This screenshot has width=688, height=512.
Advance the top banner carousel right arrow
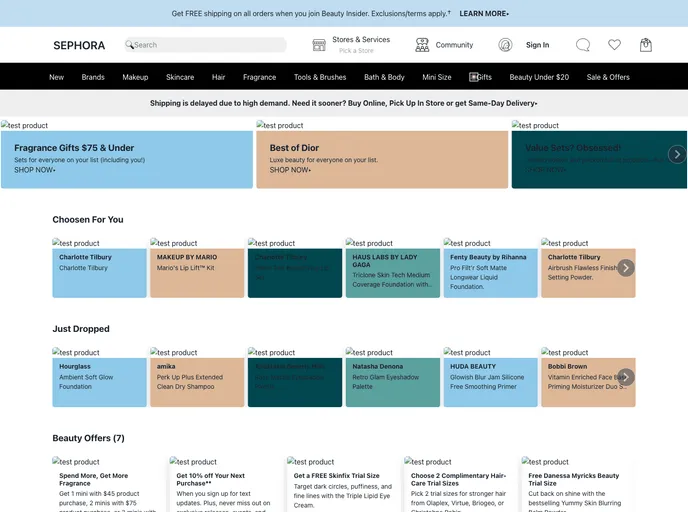point(677,154)
